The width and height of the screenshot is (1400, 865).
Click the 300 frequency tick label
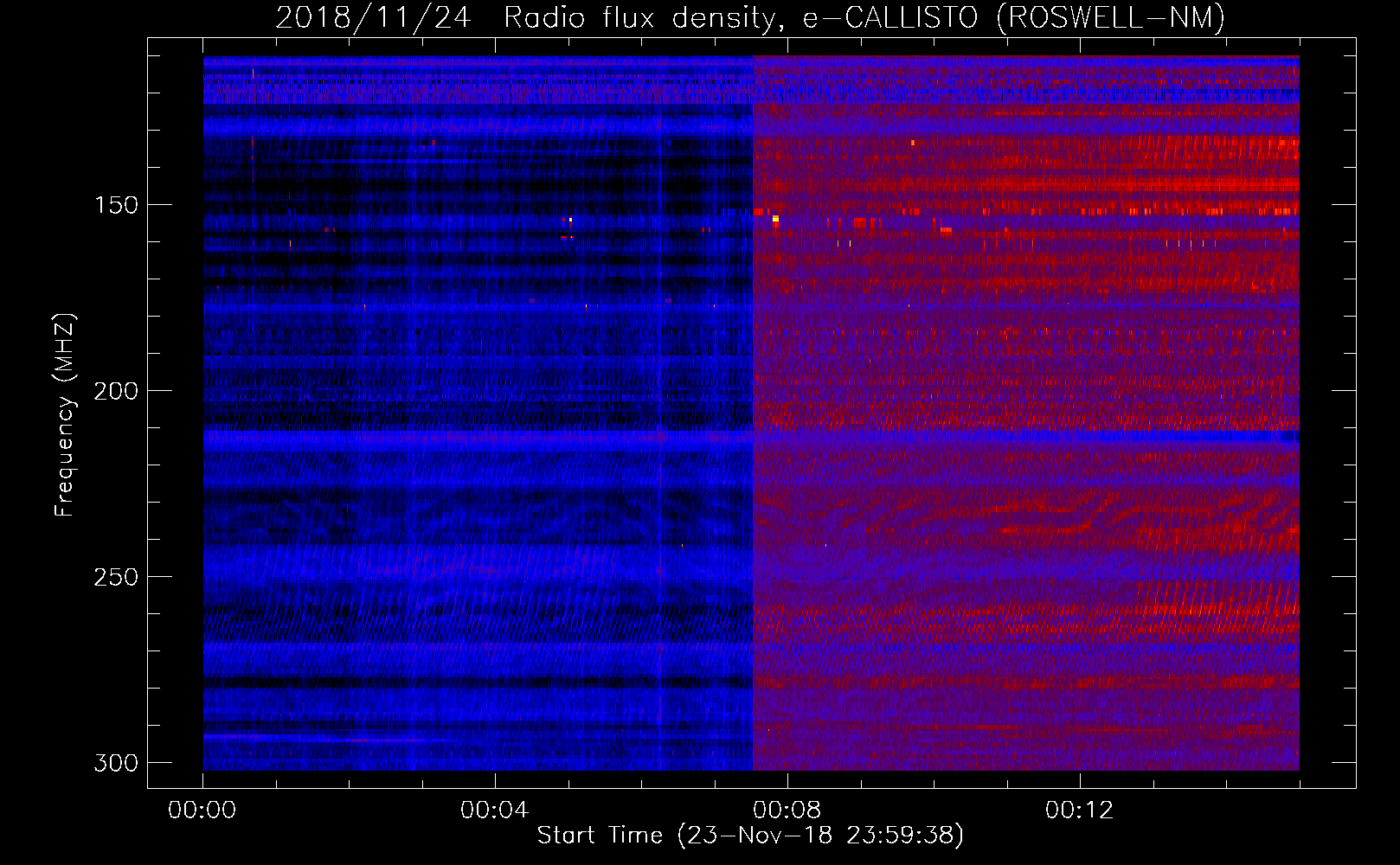point(116,763)
